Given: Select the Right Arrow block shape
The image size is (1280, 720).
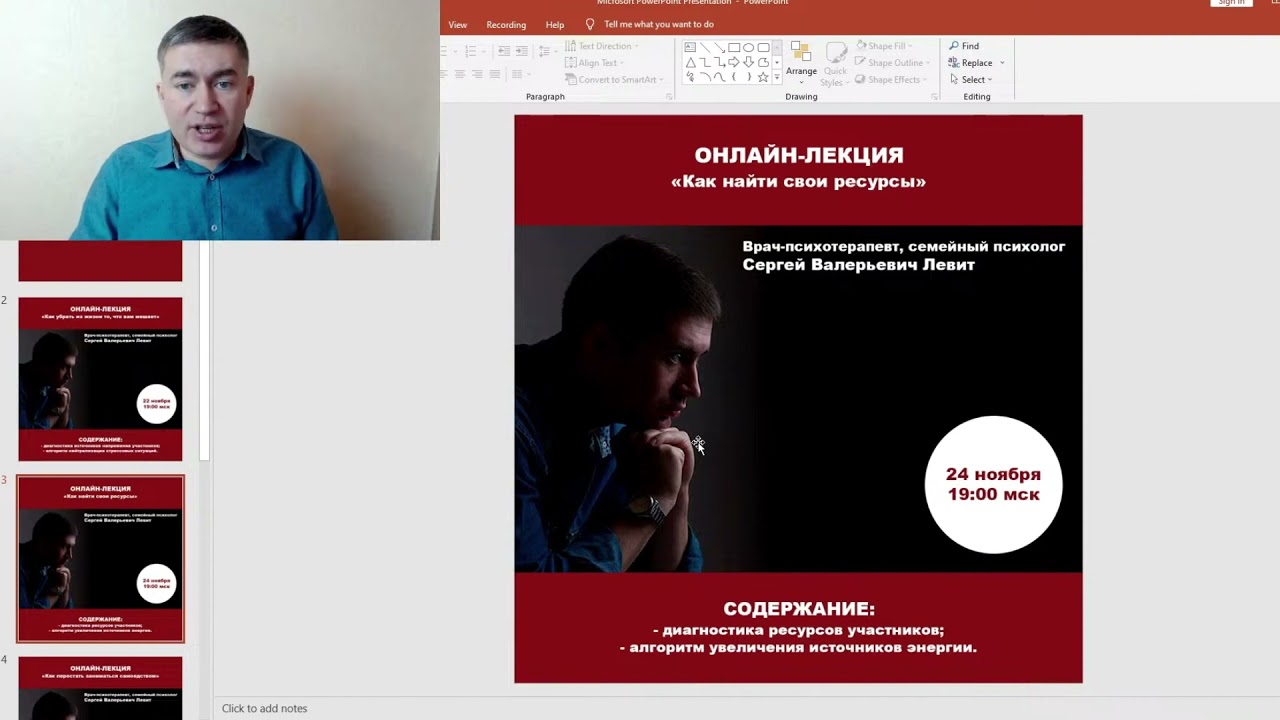Looking at the screenshot, I should tap(734, 63).
